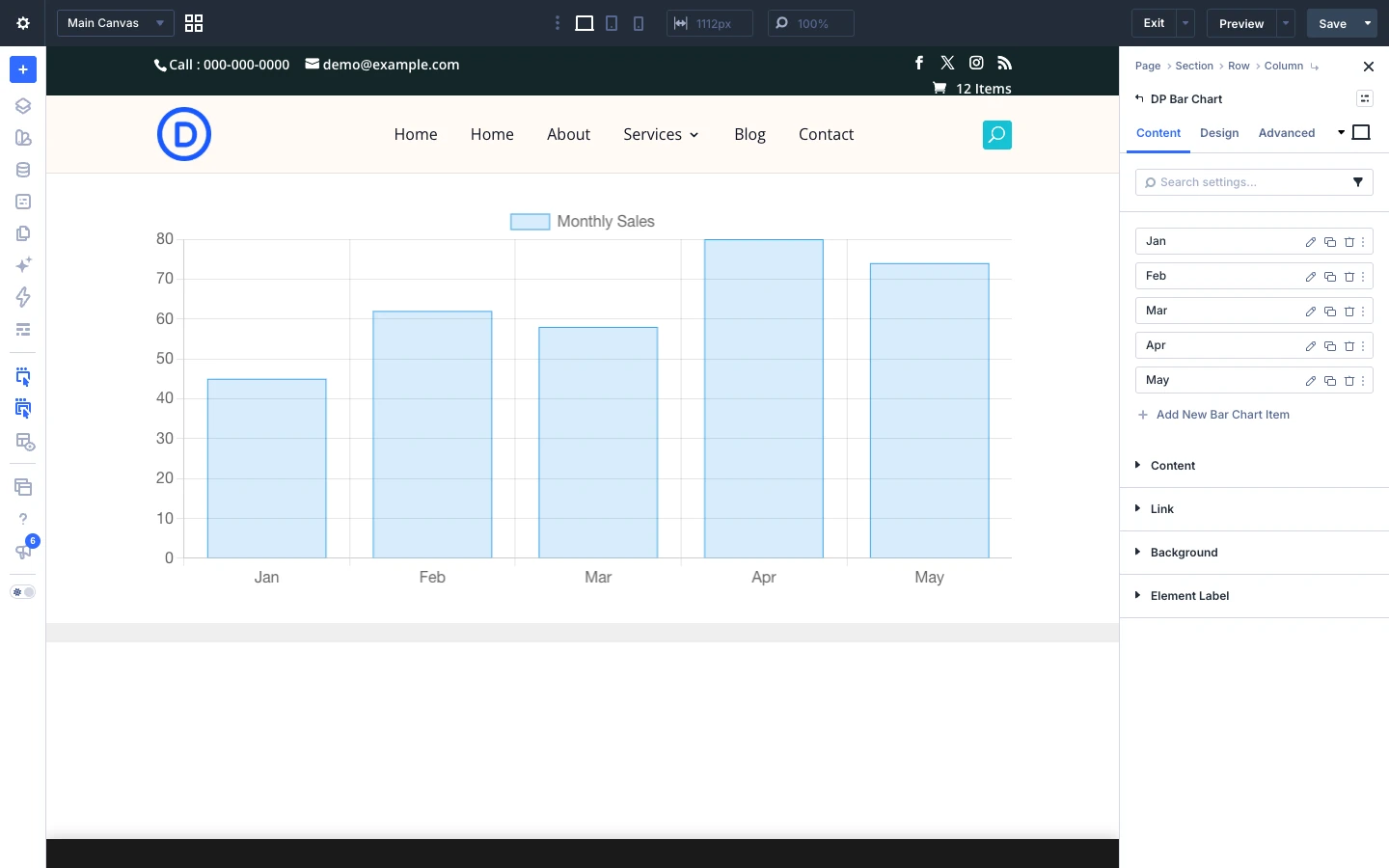Click the 100% zoom field
This screenshot has height=868, width=1389.
[x=811, y=23]
